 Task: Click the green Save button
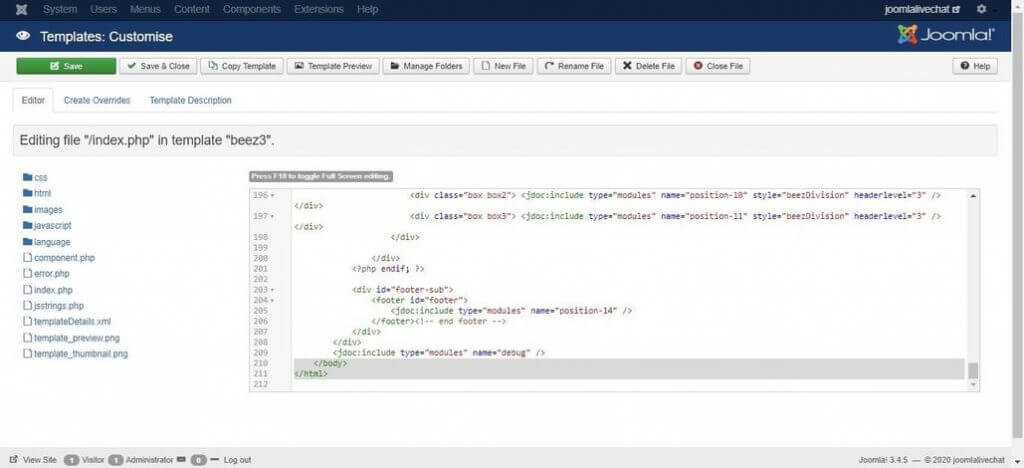[x=66, y=66]
